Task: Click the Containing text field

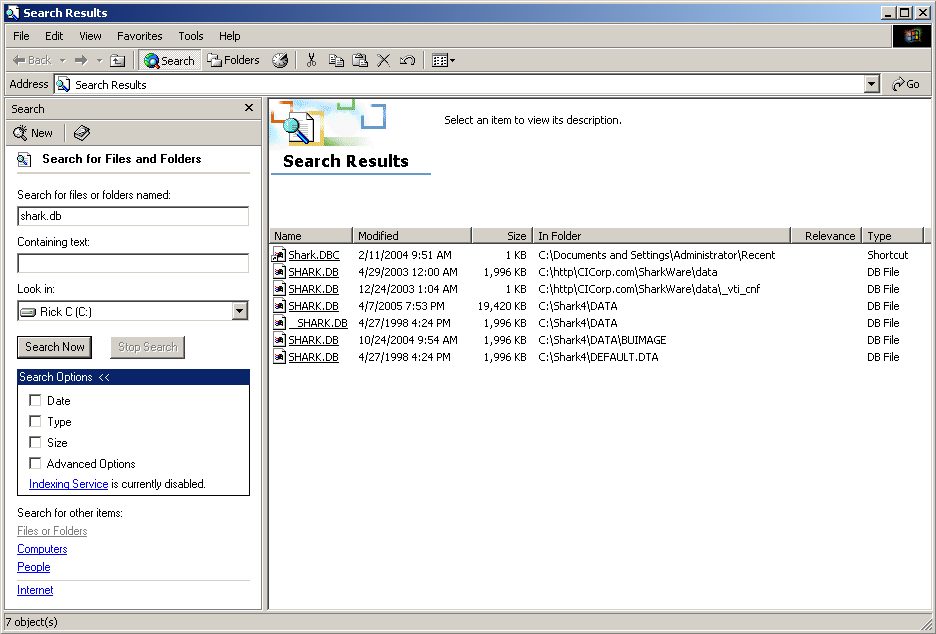Action: point(133,263)
